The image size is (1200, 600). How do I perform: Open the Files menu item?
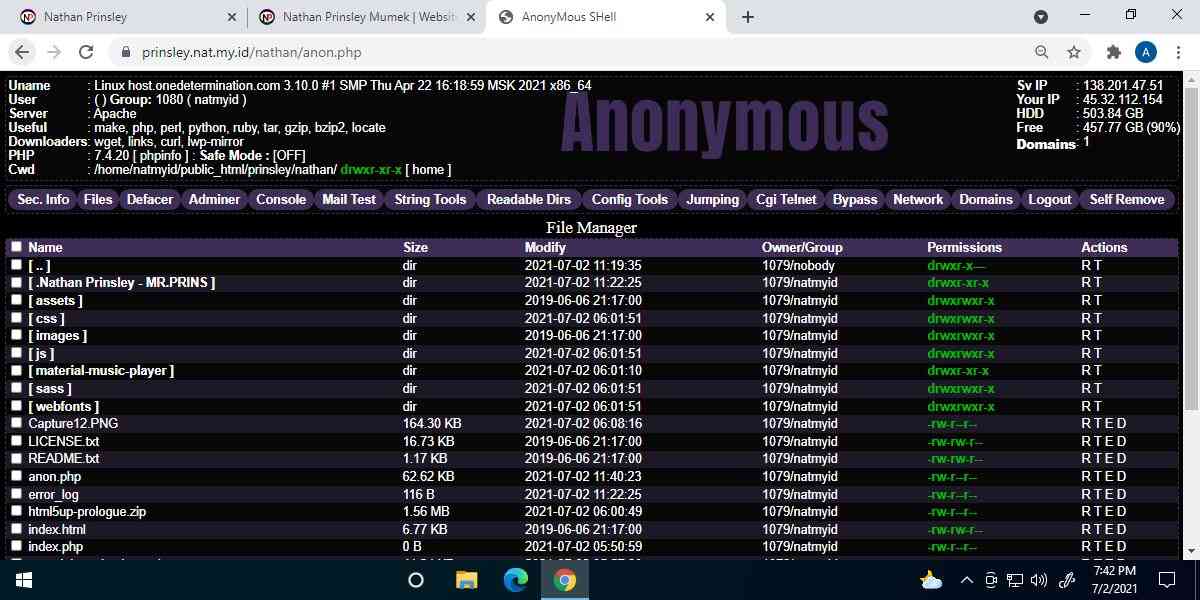click(x=98, y=199)
